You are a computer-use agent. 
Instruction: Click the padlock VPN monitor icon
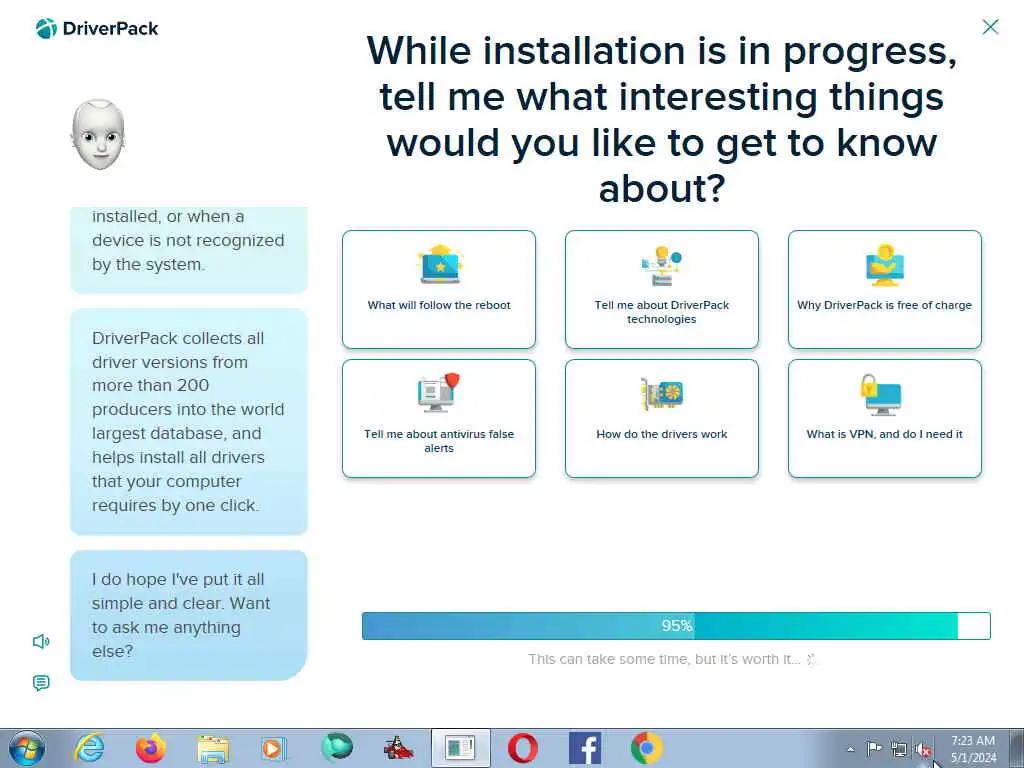880,394
